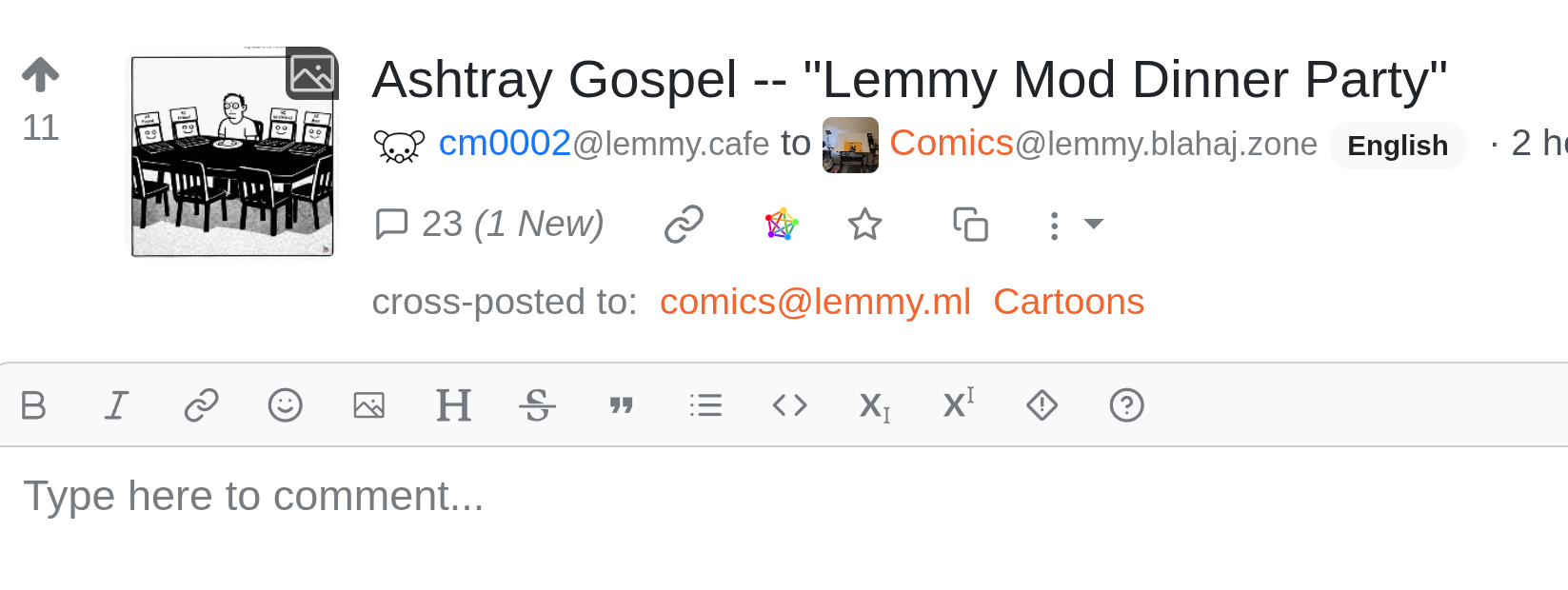
Task: Upvote the Ashtray Gospel post
Action: click(41, 74)
